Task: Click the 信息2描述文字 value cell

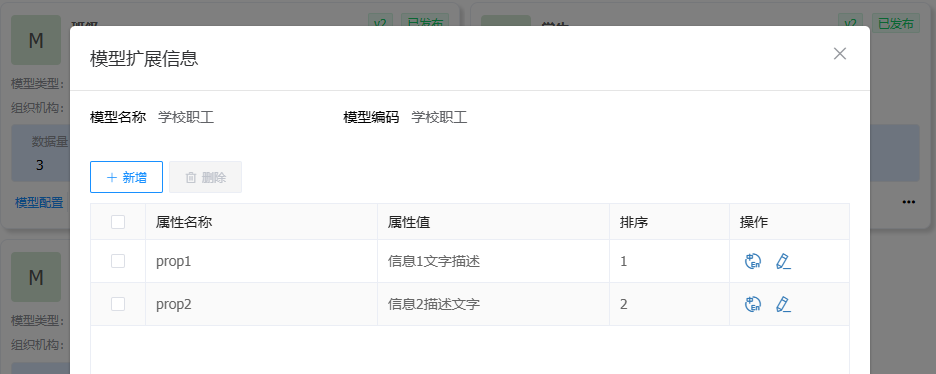Action: pyautogui.click(x=493, y=304)
